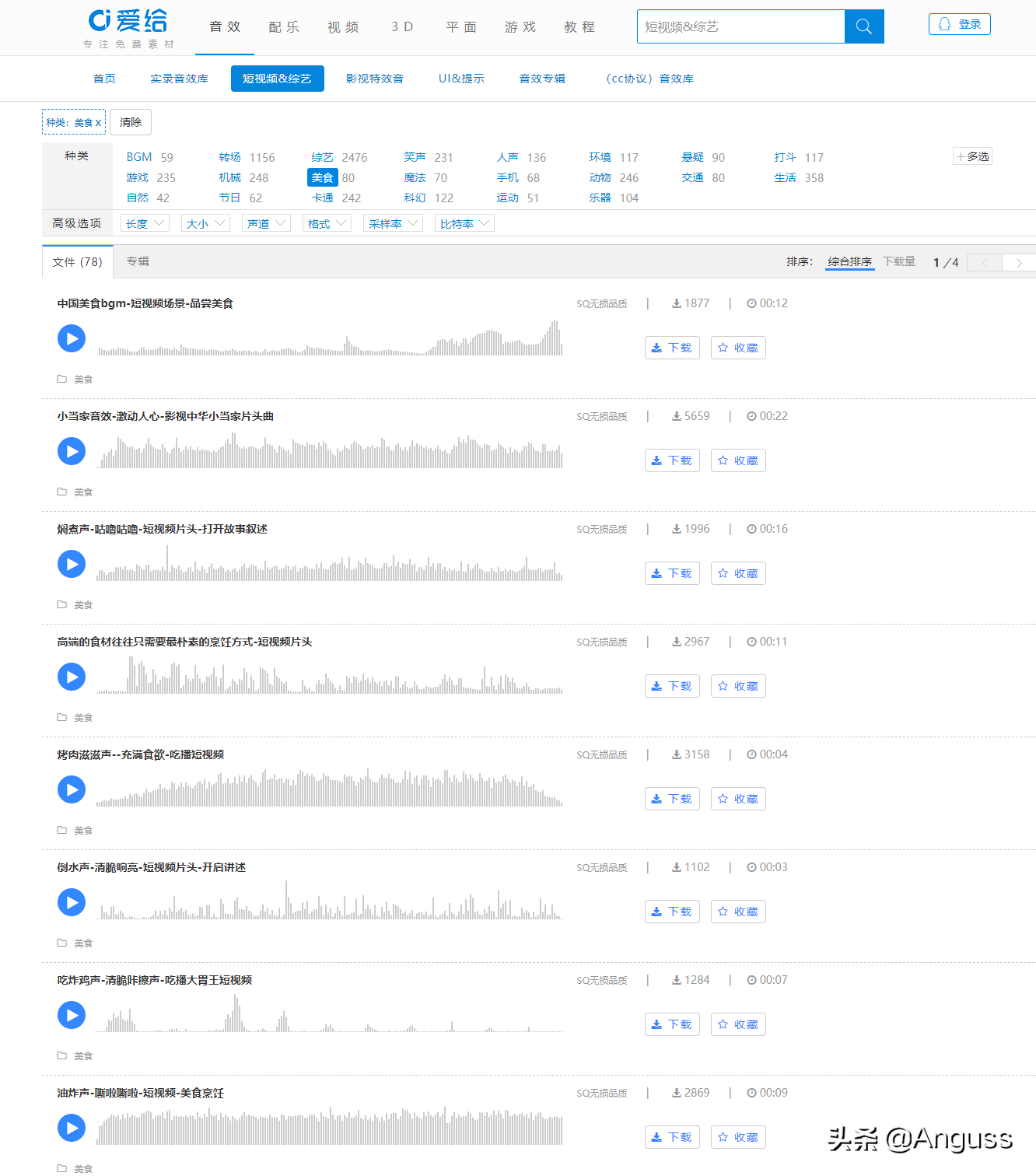
Task: Go to 影视特效音 section
Action: (x=375, y=79)
